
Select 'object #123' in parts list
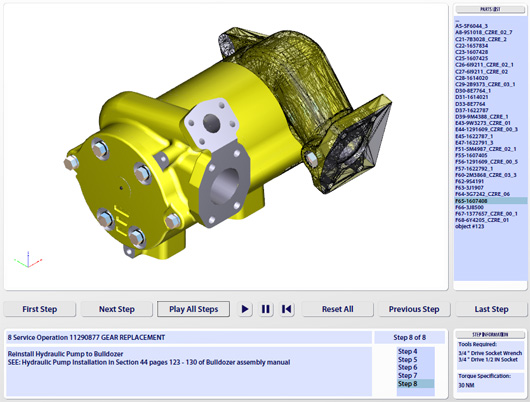point(469,227)
